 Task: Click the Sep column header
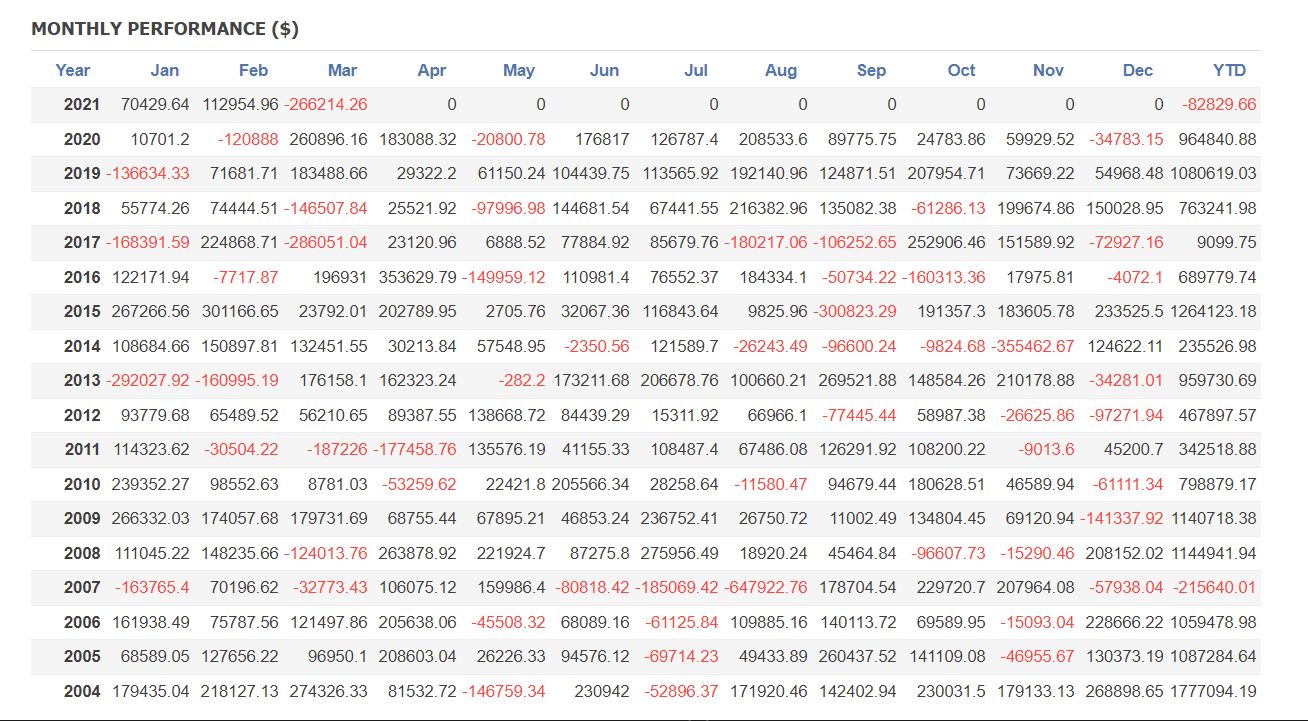click(871, 70)
